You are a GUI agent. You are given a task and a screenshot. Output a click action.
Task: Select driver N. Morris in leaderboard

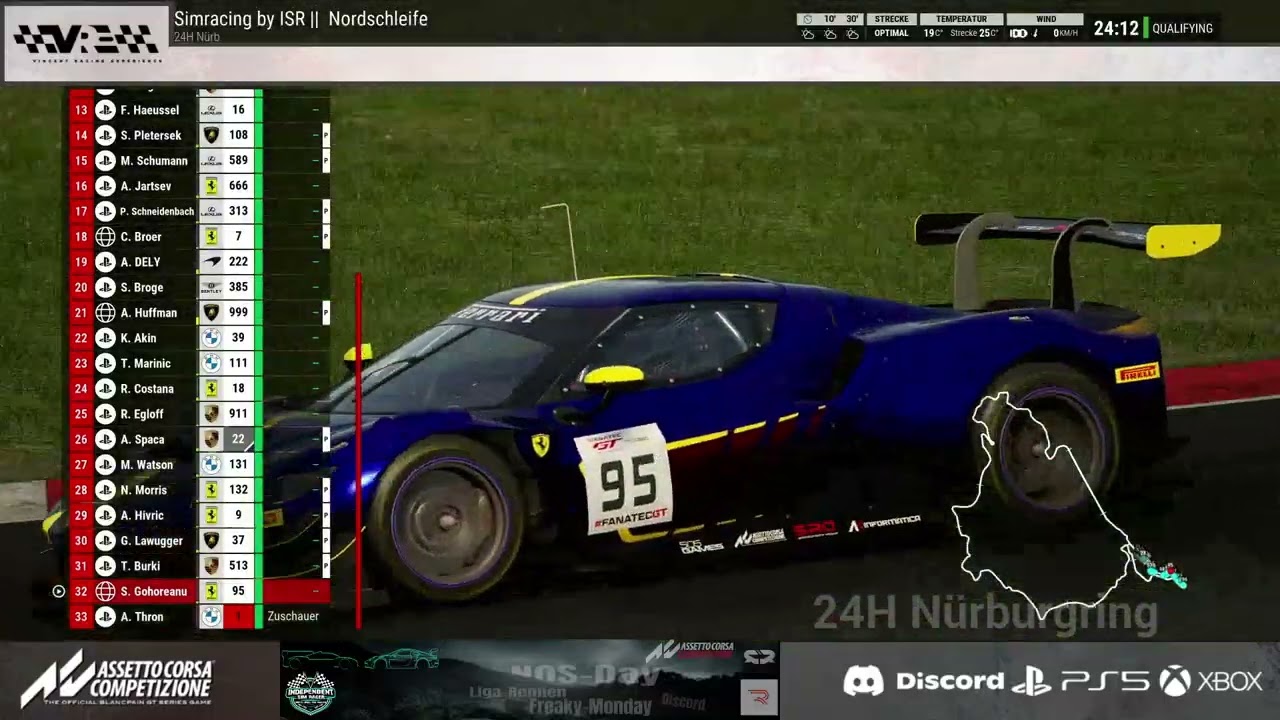tap(143, 490)
